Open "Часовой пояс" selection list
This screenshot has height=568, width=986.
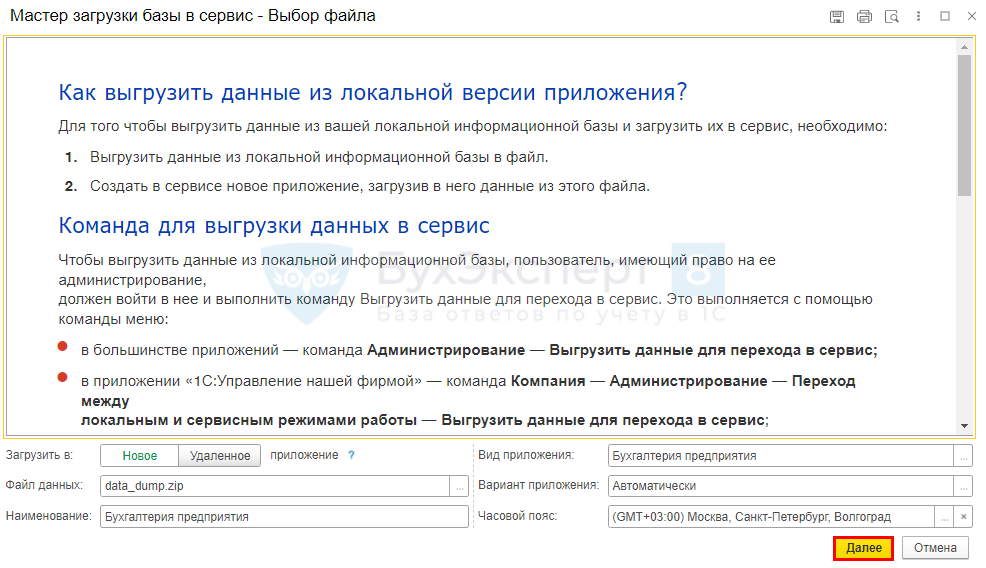943,517
